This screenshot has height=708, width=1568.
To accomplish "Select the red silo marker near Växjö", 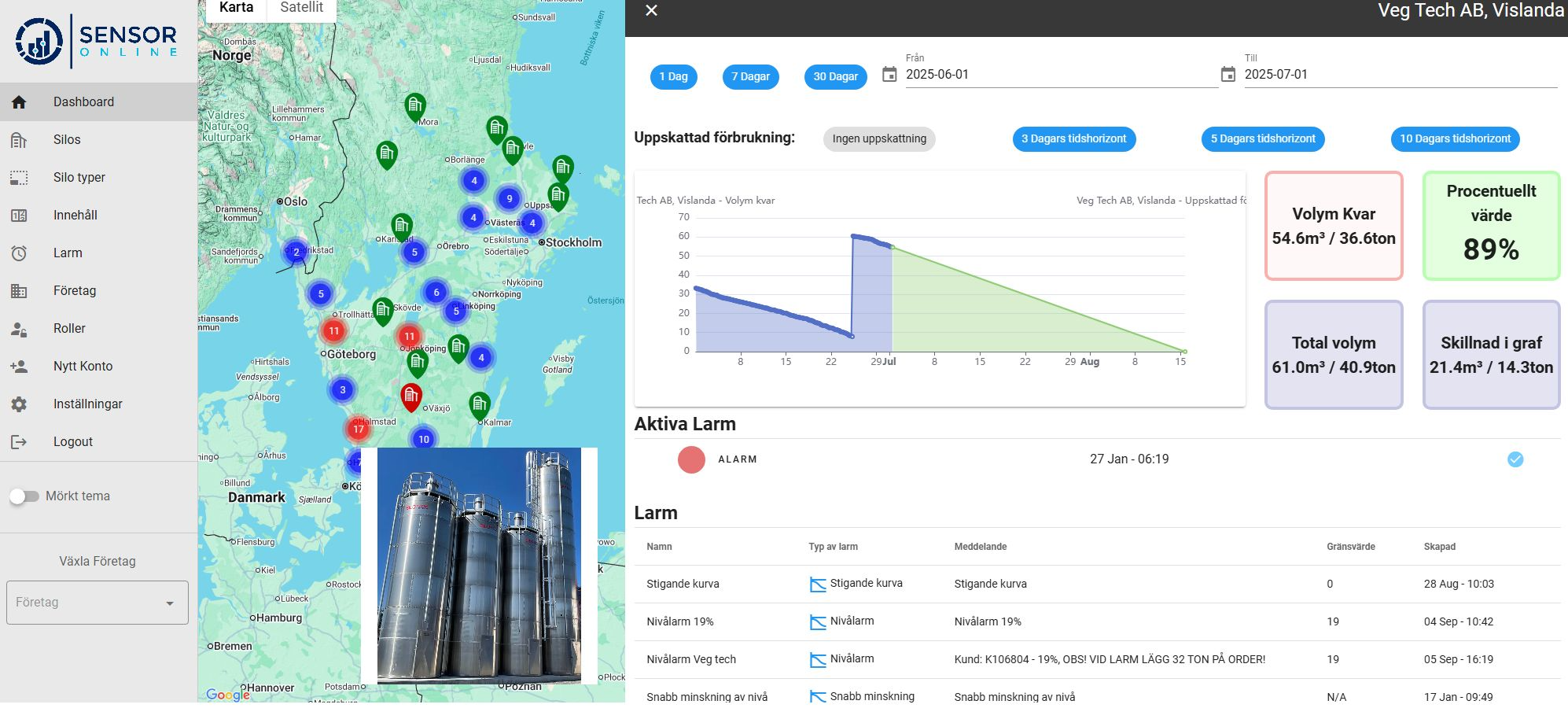I will point(411,396).
